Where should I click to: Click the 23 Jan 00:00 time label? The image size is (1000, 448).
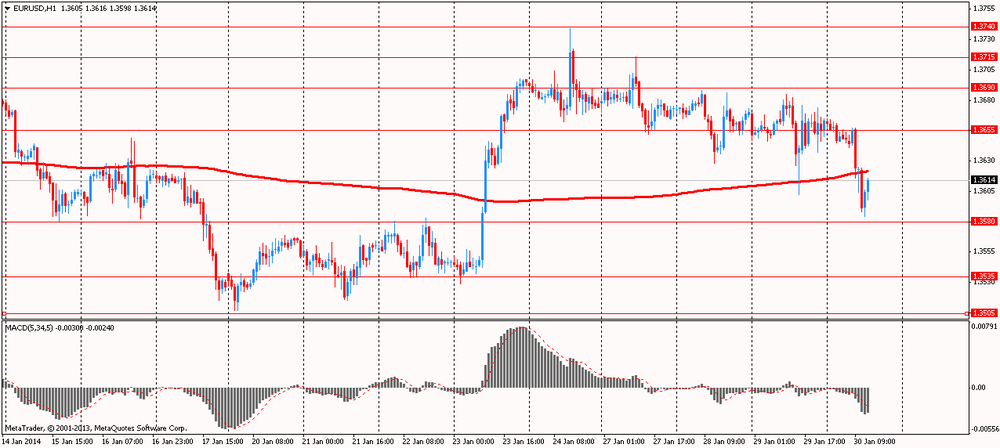(473, 441)
